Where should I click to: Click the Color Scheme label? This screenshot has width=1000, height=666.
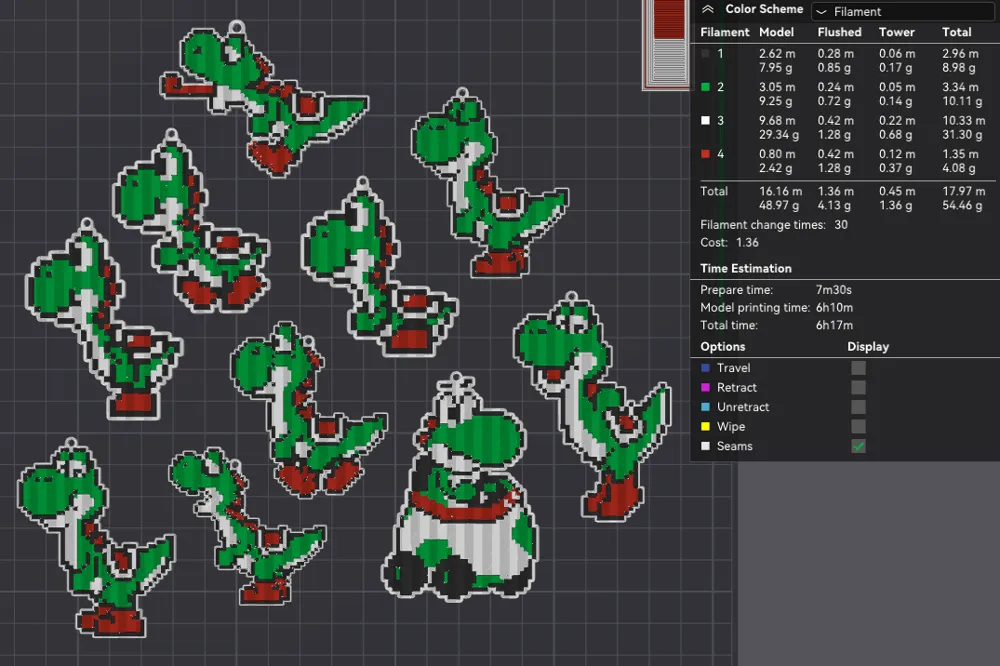click(764, 10)
